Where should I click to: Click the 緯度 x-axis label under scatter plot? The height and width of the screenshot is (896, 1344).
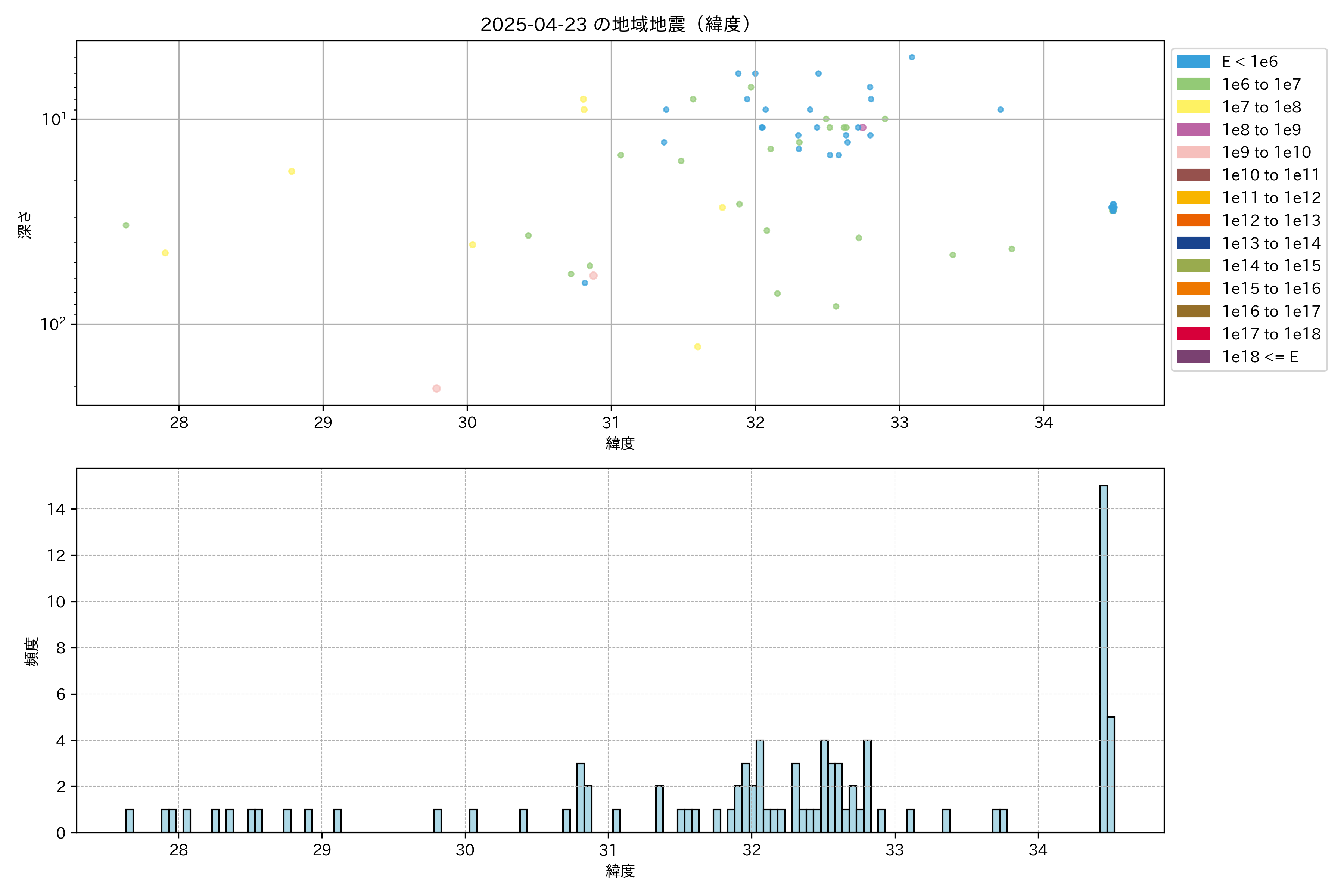[x=620, y=444]
